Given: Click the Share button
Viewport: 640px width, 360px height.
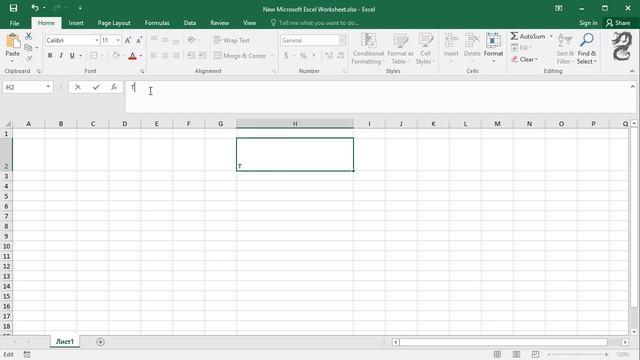Looking at the screenshot, I should pyautogui.click(x=618, y=23).
